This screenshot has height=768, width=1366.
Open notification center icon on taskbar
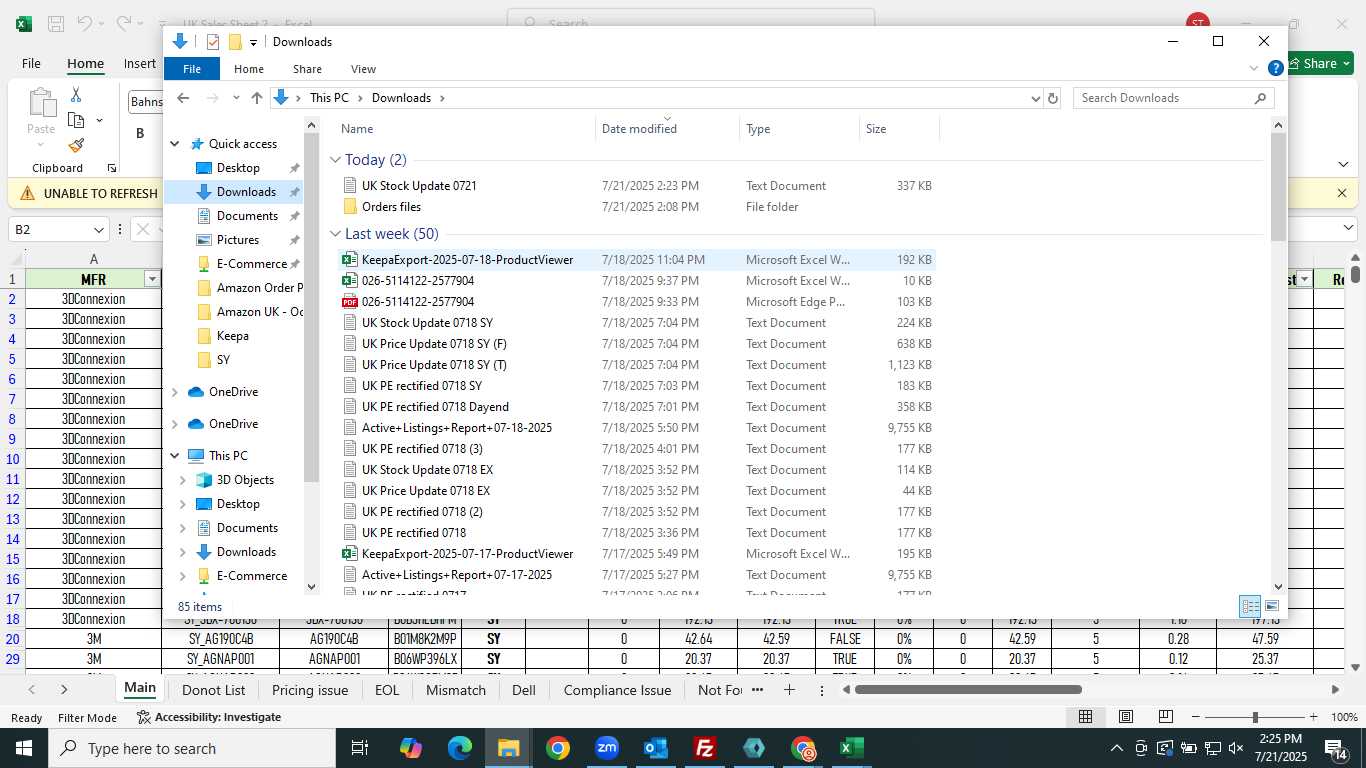pos(1336,748)
